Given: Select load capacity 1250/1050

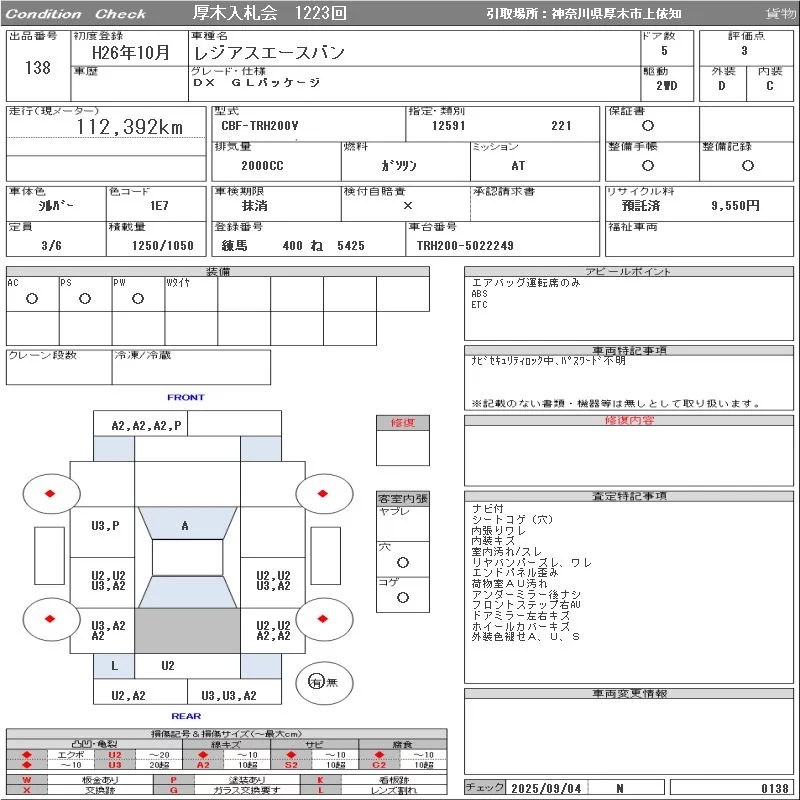Looking at the screenshot, I should [163, 245].
